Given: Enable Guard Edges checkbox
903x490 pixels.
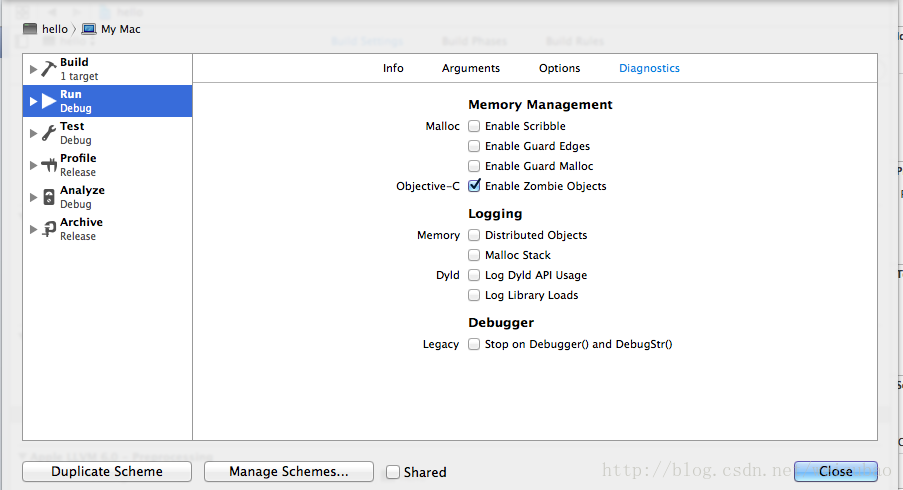Looking at the screenshot, I should click(x=474, y=146).
